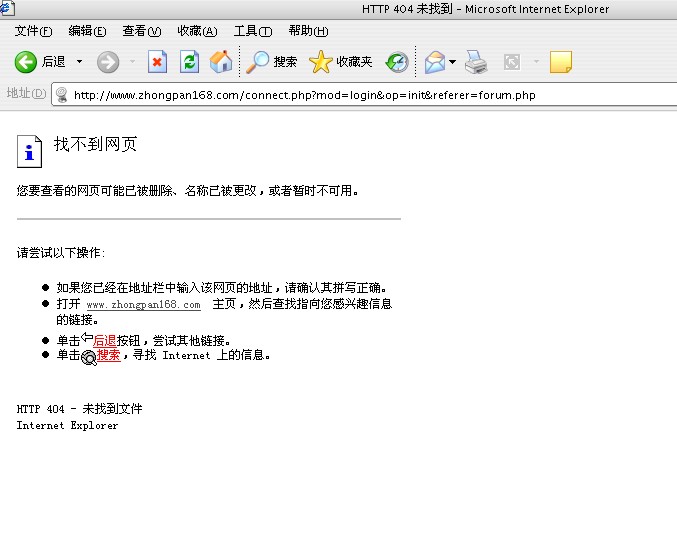Open the 查看(V) menu
The width and height of the screenshot is (677, 534).
click(142, 31)
